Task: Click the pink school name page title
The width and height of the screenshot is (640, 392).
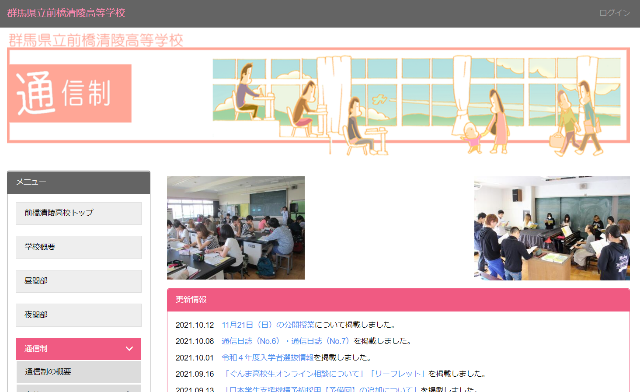Action: (x=96, y=40)
